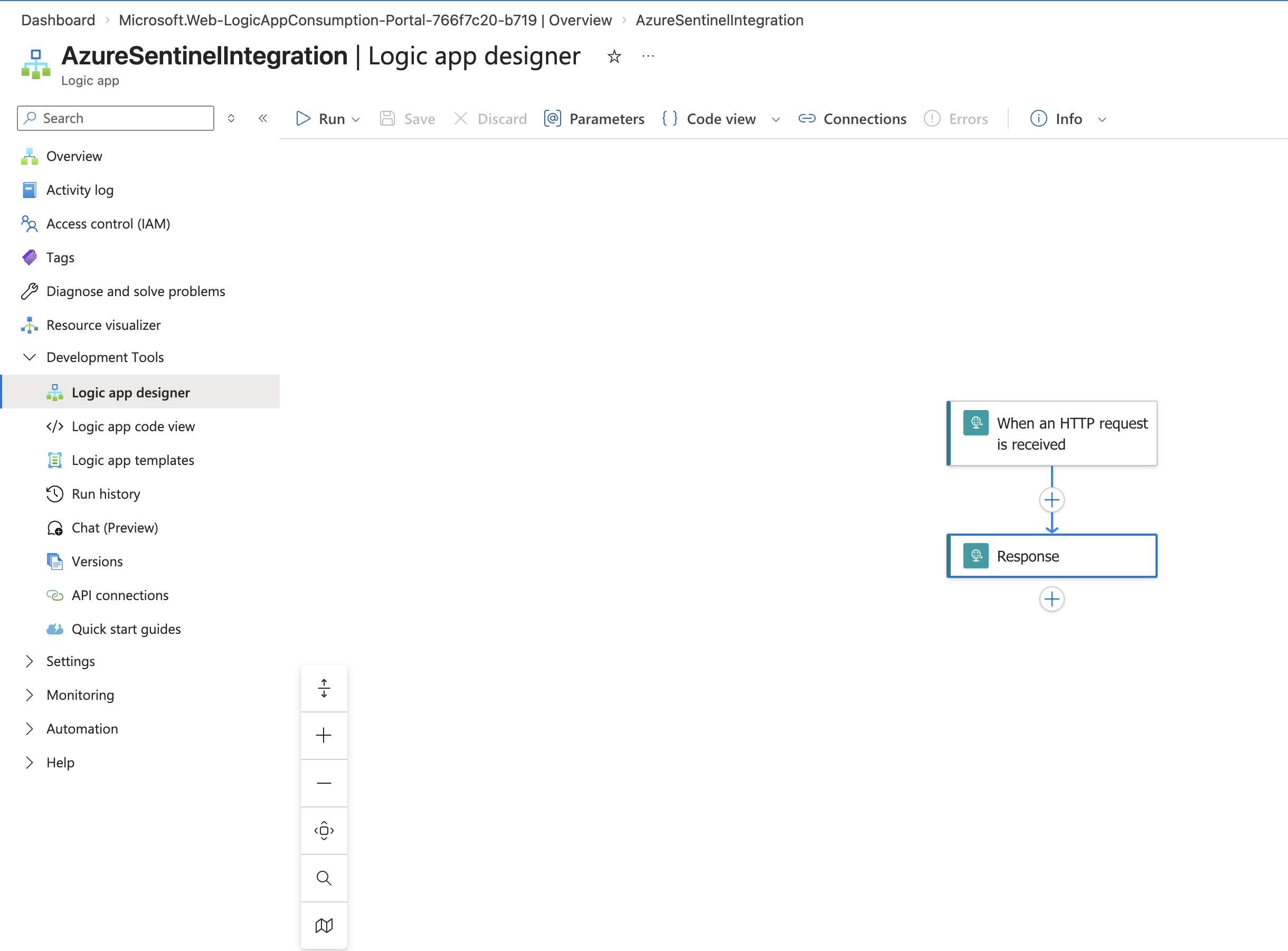This screenshot has width=1288, height=951.
Task: Collapse the Development Tools section
Action: (x=30, y=357)
